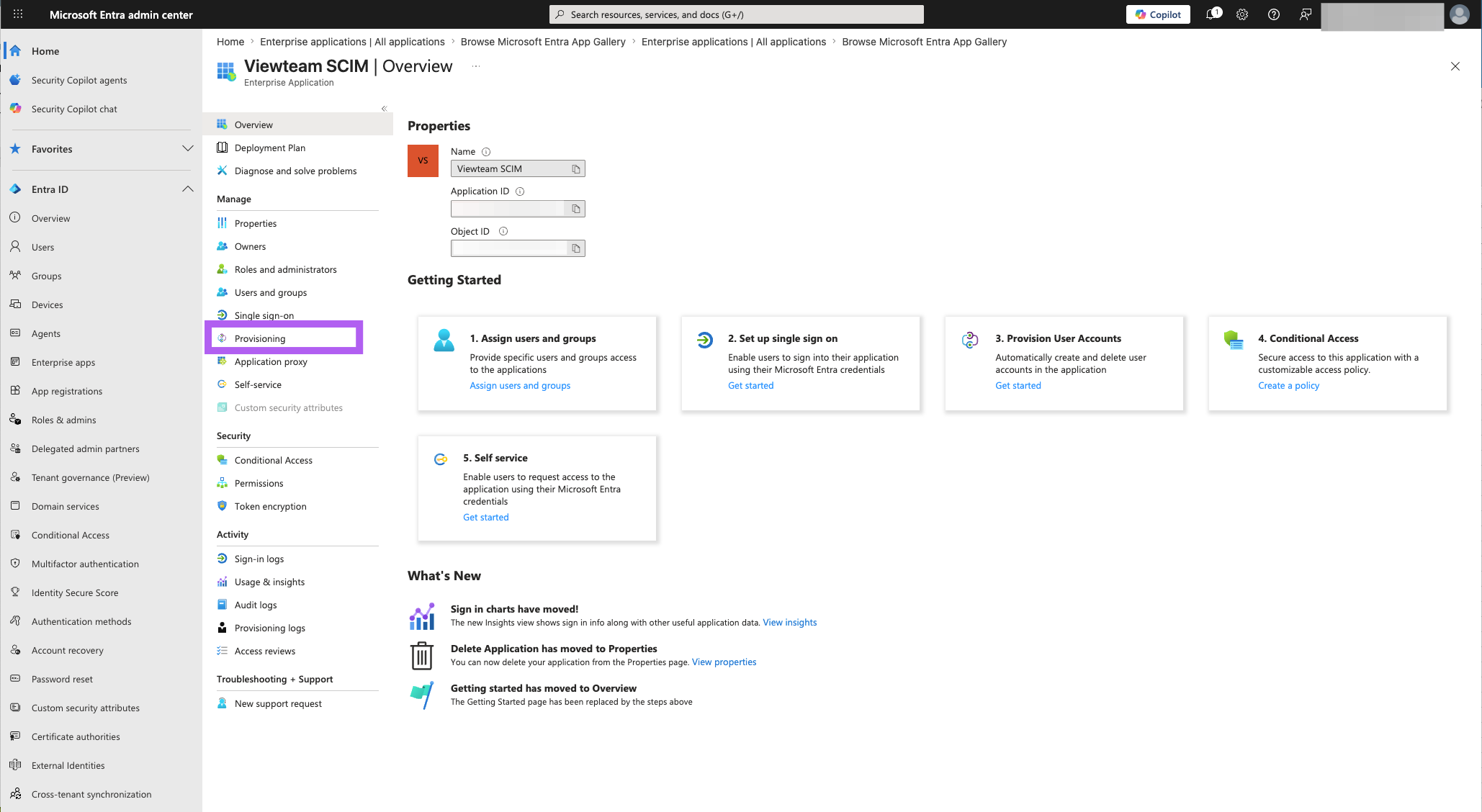The image size is (1482, 812).
Task: Click the search resources, services, and docs box
Action: tap(736, 14)
